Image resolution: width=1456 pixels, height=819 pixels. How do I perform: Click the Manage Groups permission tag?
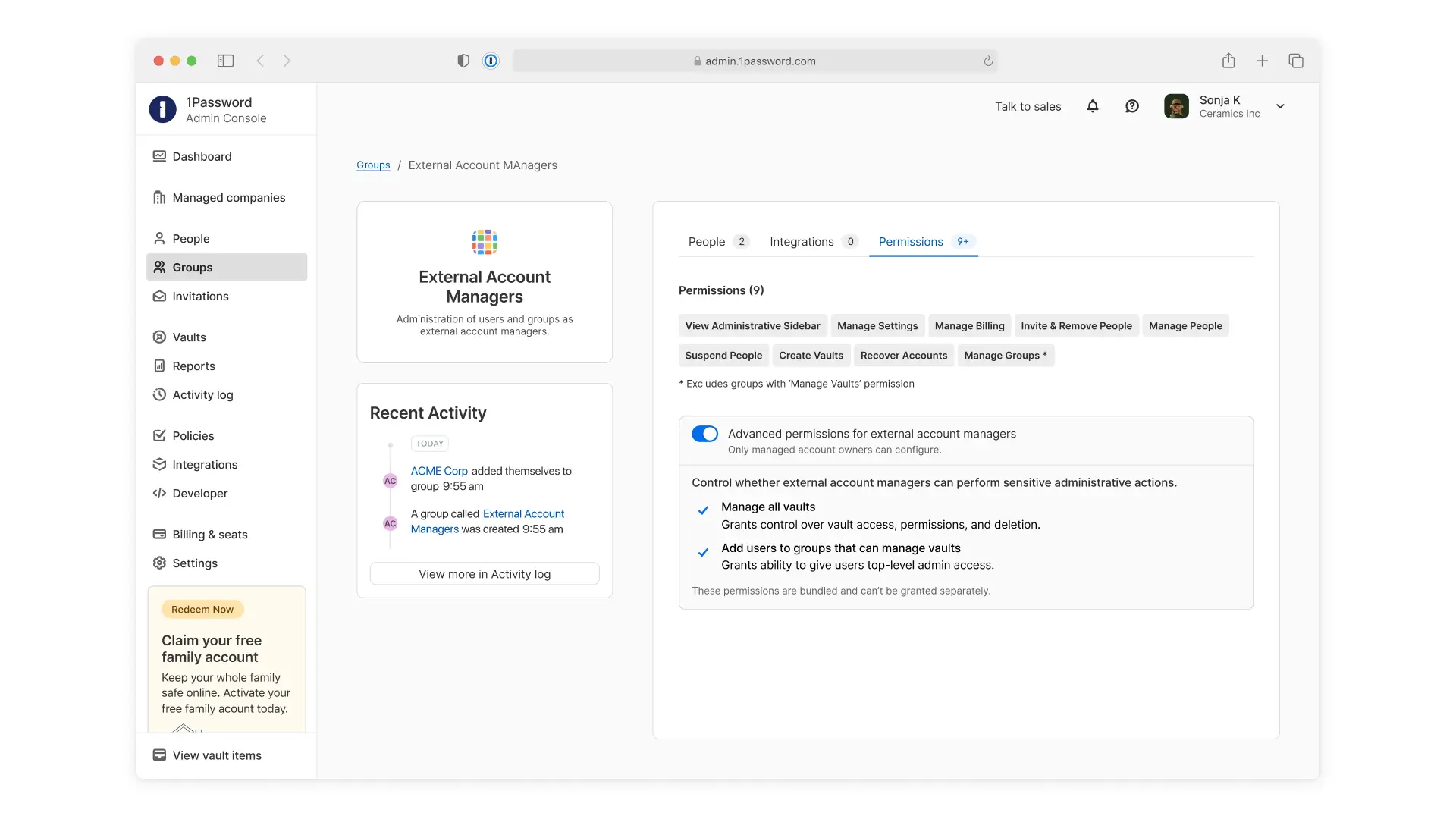point(1006,356)
